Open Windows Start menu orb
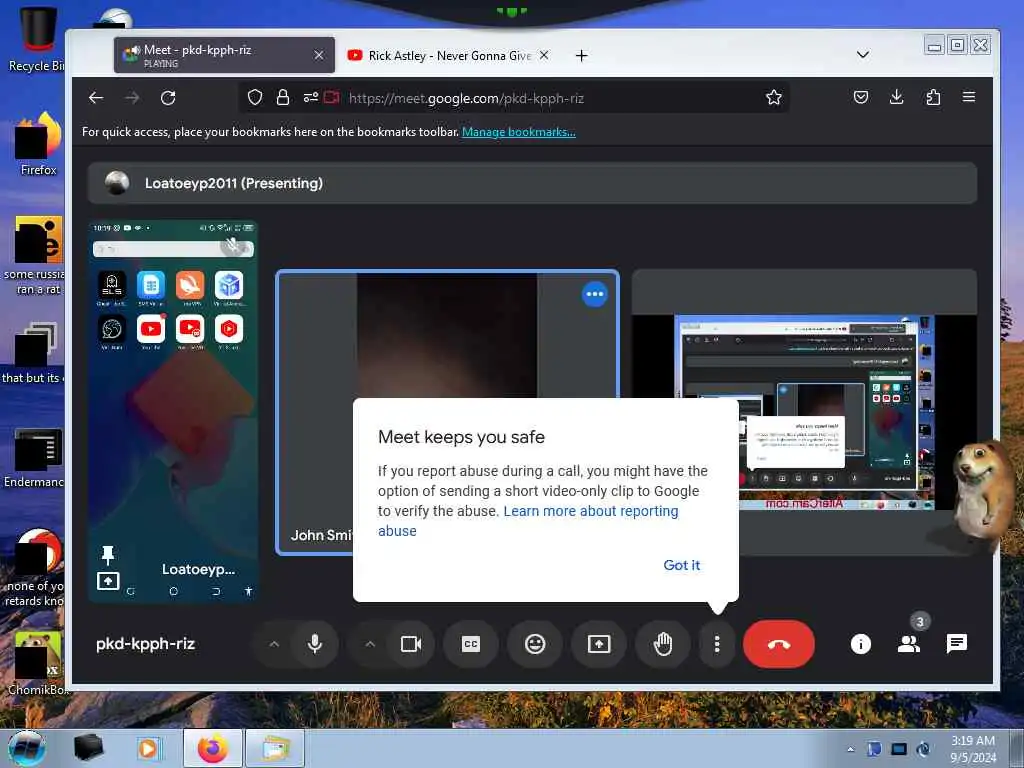Viewport: 1024px width, 768px height. click(27, 748)
